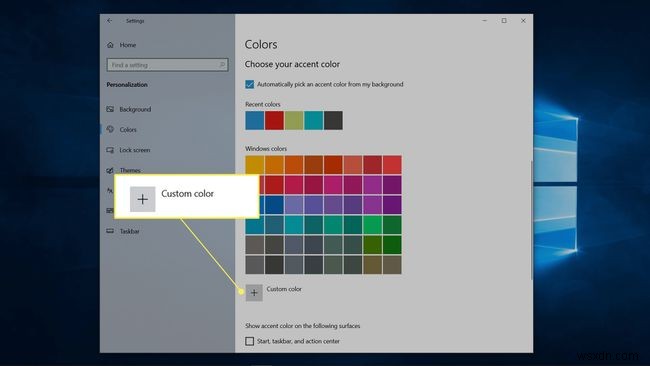Click the plus button beside Custom color

click(254, 293)
